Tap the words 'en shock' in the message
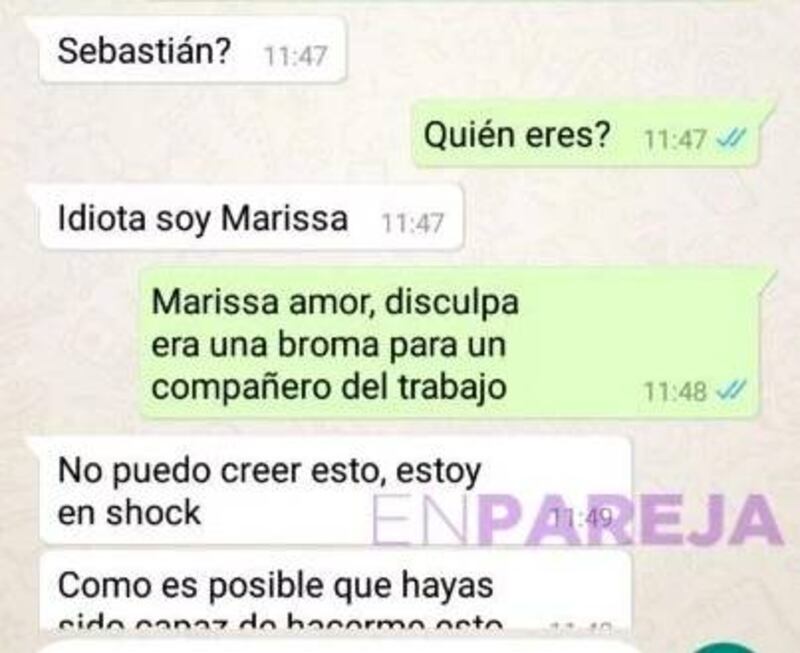Screen dimensions: 800x653 click(129, 512)
